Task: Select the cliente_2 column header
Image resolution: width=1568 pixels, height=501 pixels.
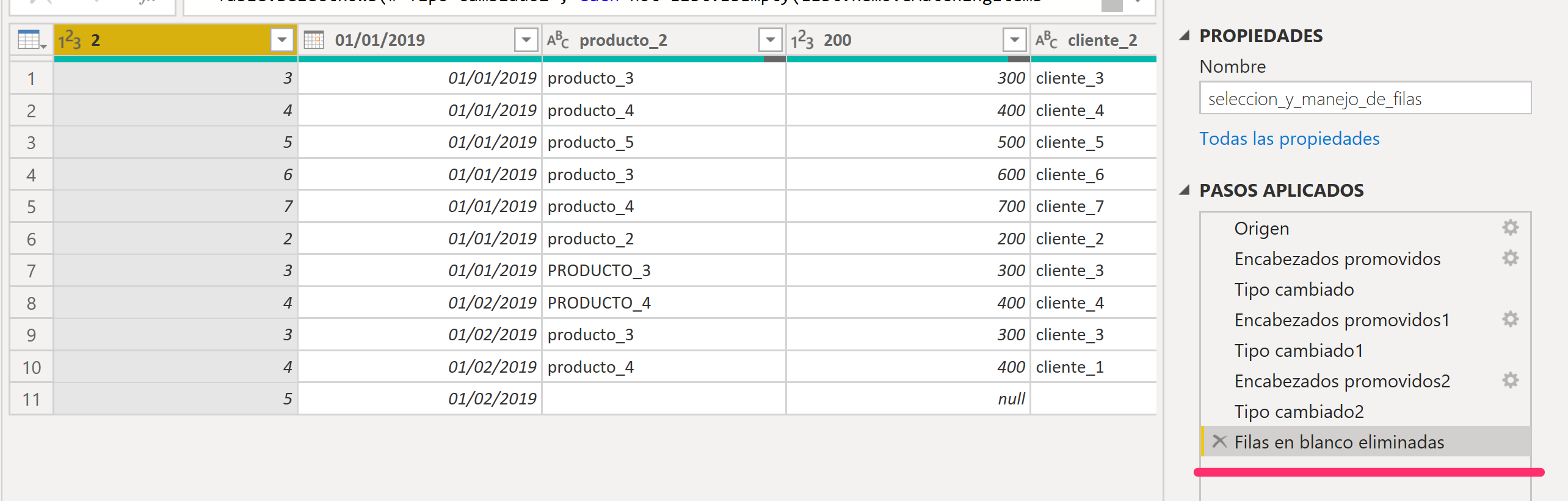Action: coord(1094,40)
